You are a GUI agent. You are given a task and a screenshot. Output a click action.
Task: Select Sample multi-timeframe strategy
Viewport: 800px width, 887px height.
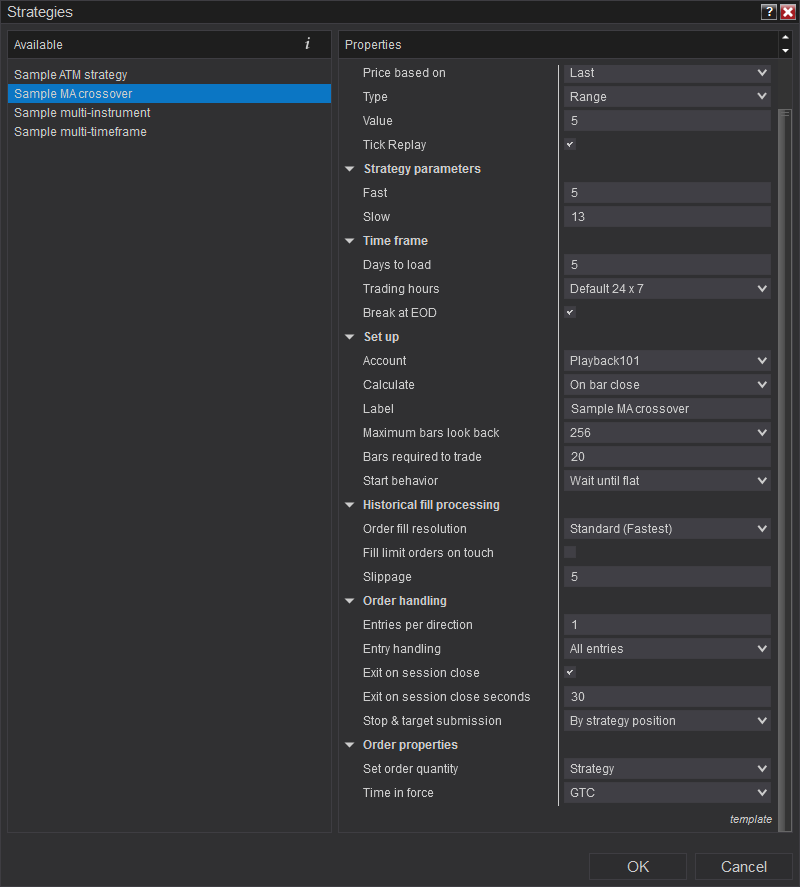coord(80,132)
